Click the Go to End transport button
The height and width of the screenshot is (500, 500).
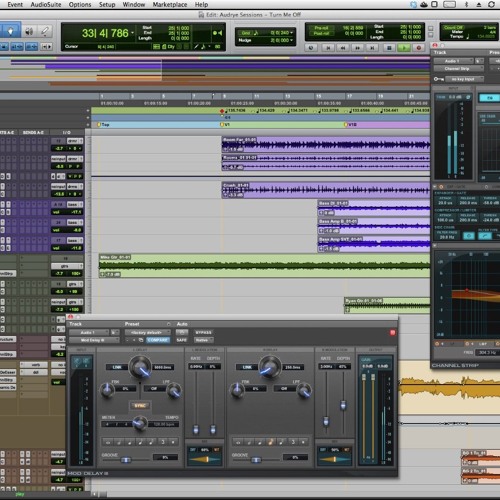pyautogui.click(x=372, y=48)
